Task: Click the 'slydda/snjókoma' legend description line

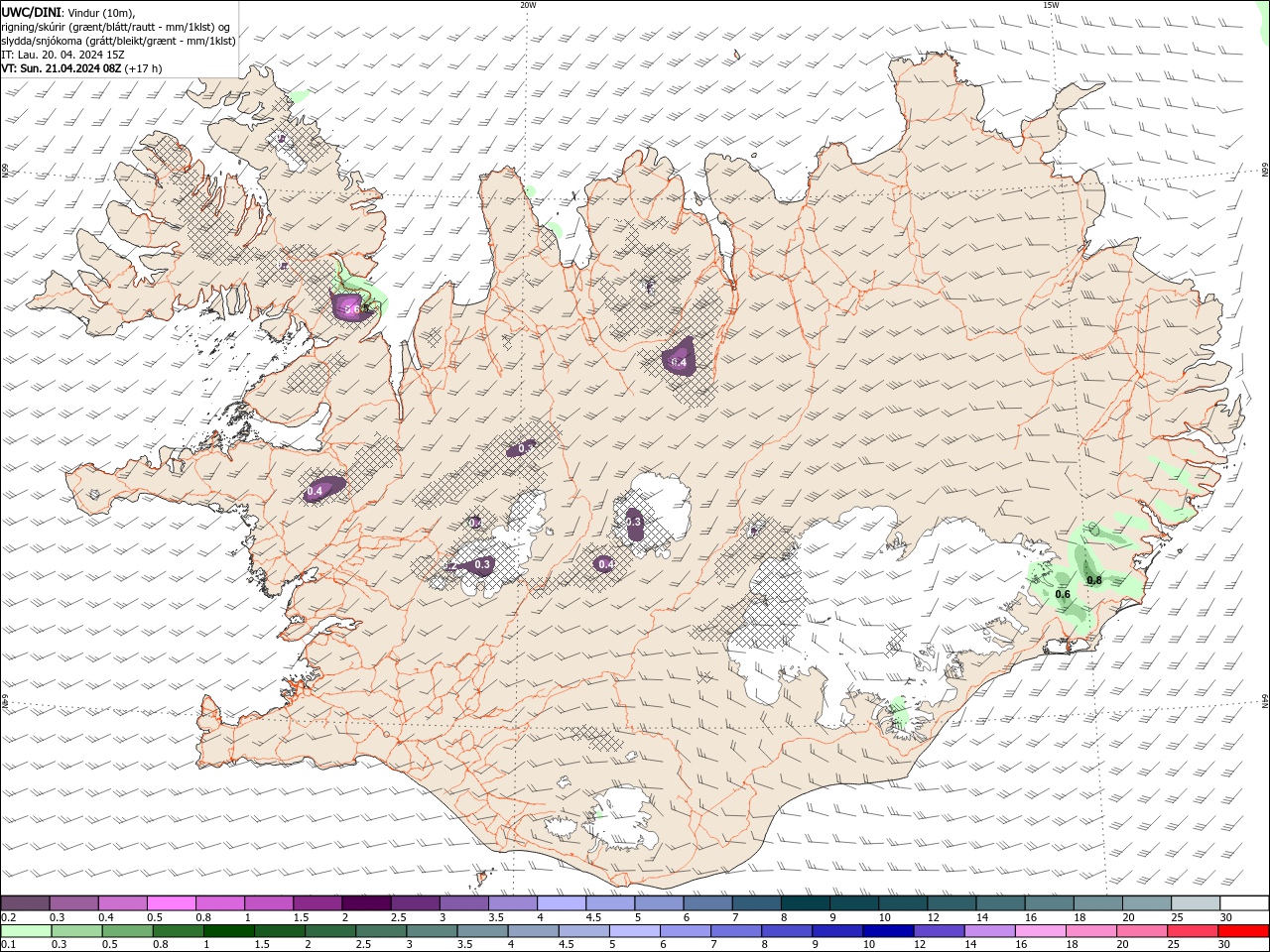Action: tap(118, 41)
